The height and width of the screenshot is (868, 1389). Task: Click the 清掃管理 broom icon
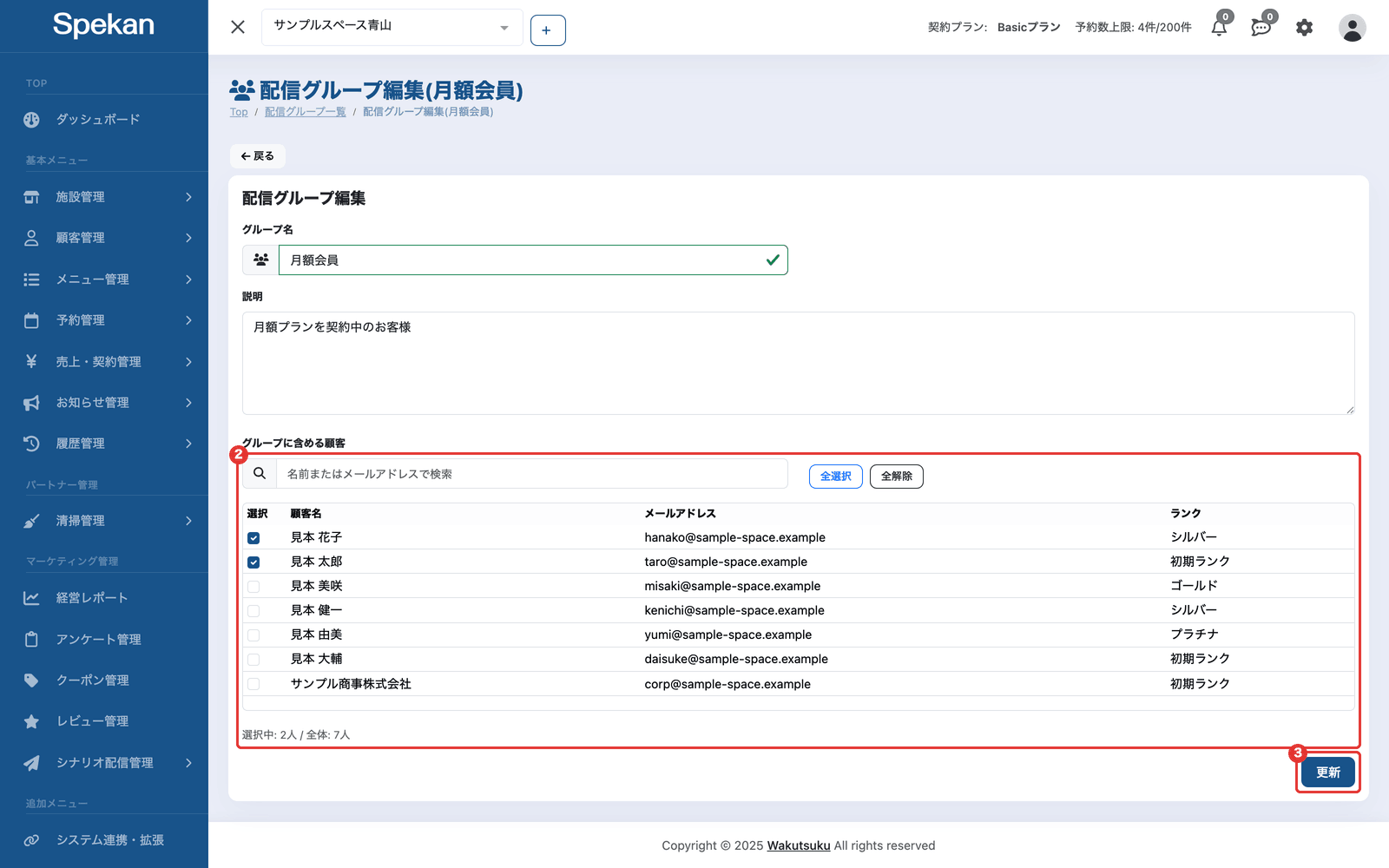[x=31, y=521]
